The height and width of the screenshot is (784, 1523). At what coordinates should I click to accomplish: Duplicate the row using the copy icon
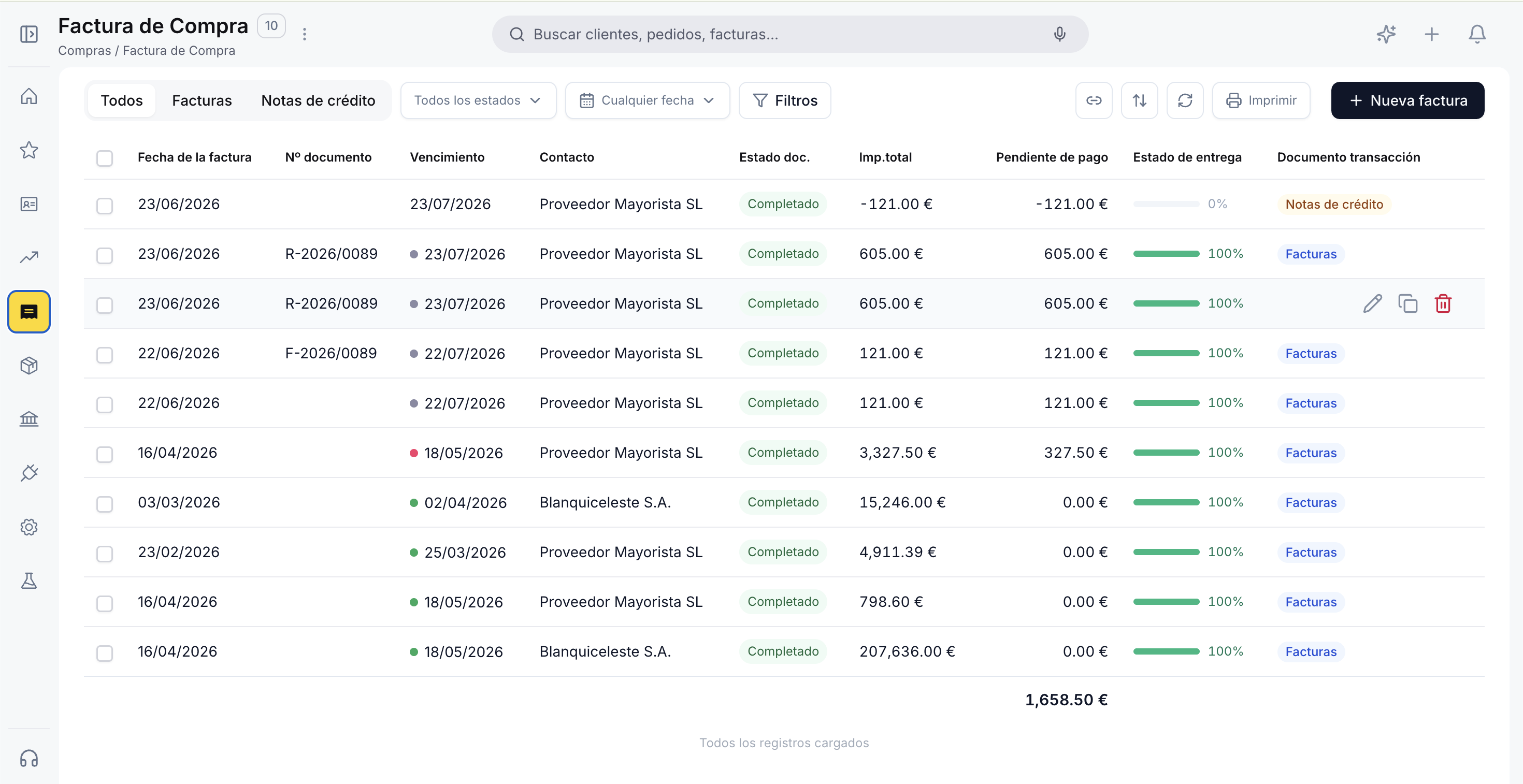tap(1407, 303)
